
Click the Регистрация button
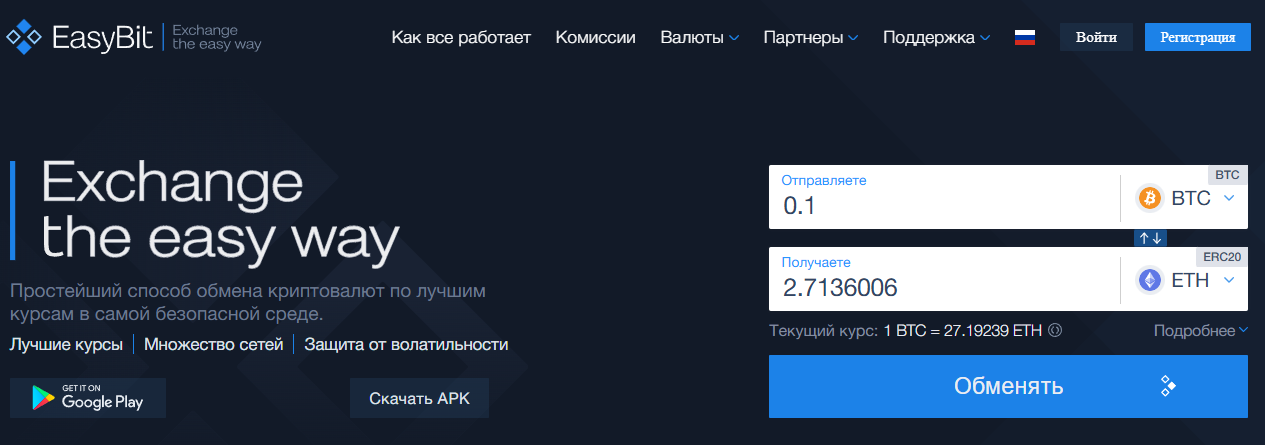(x=1197, y=38)
